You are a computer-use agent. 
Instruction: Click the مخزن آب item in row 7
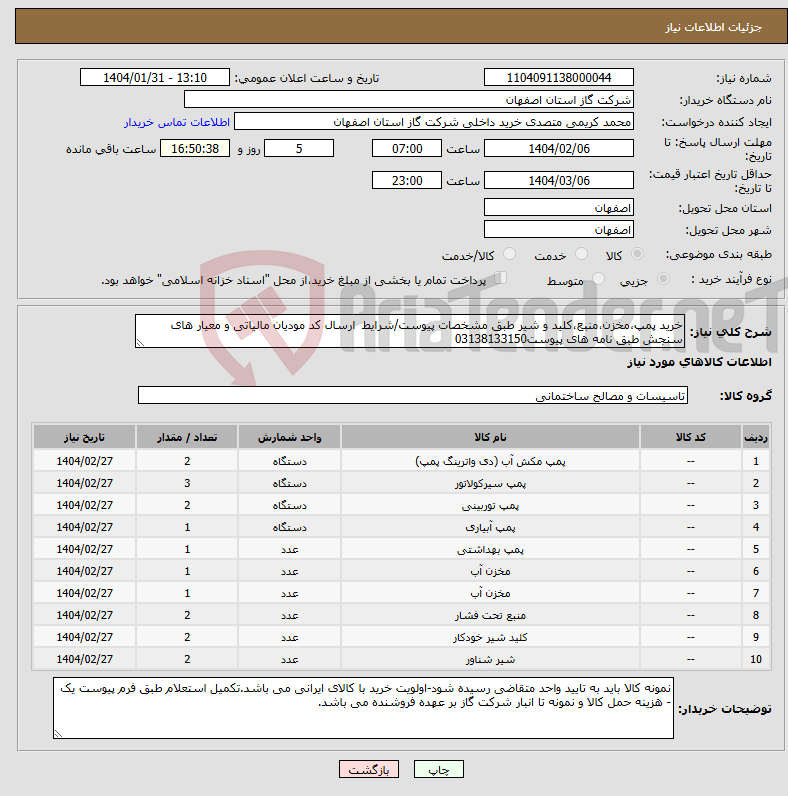pos(490,593)
